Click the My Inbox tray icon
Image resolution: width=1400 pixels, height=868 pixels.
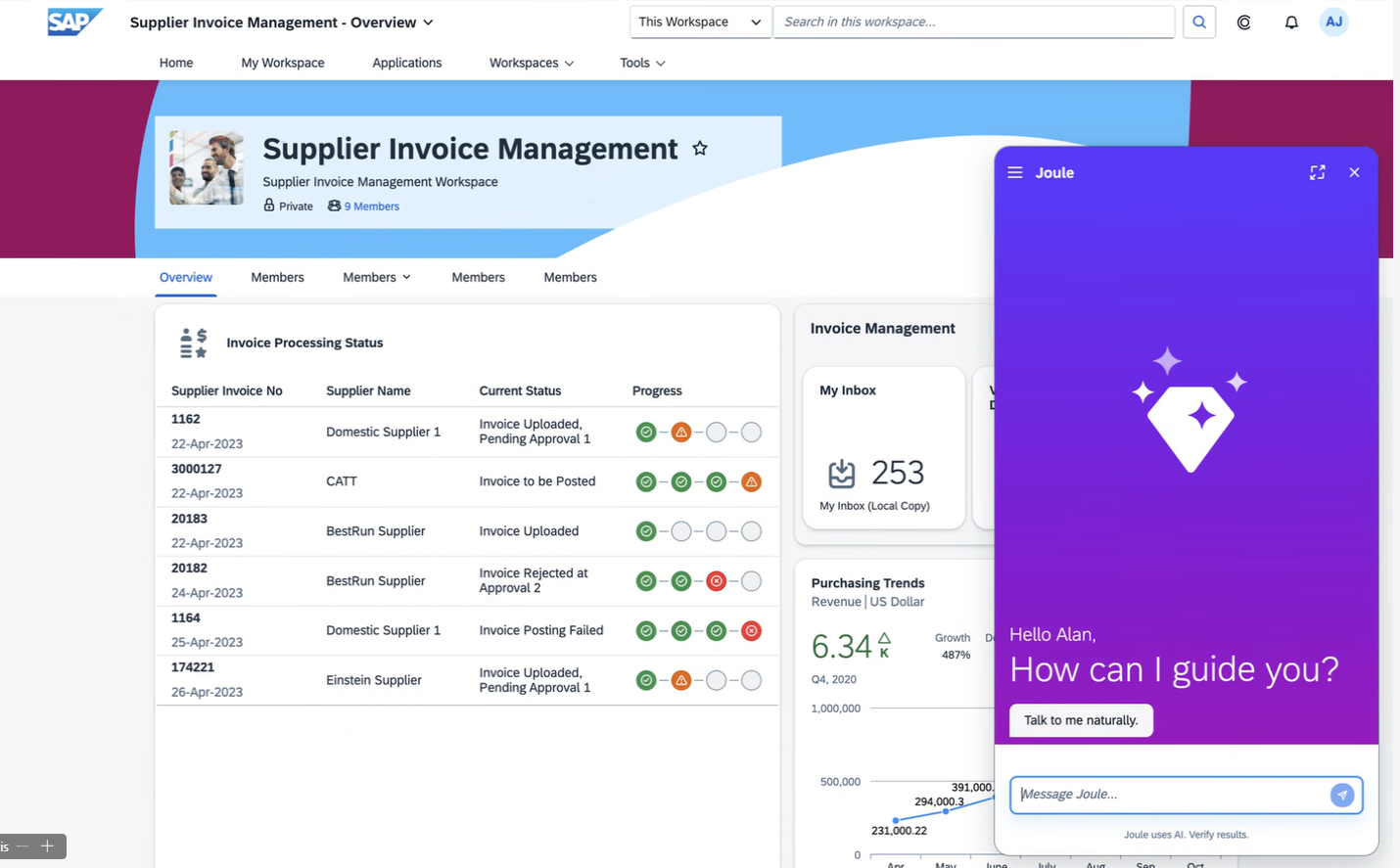[x=842, y=474]
